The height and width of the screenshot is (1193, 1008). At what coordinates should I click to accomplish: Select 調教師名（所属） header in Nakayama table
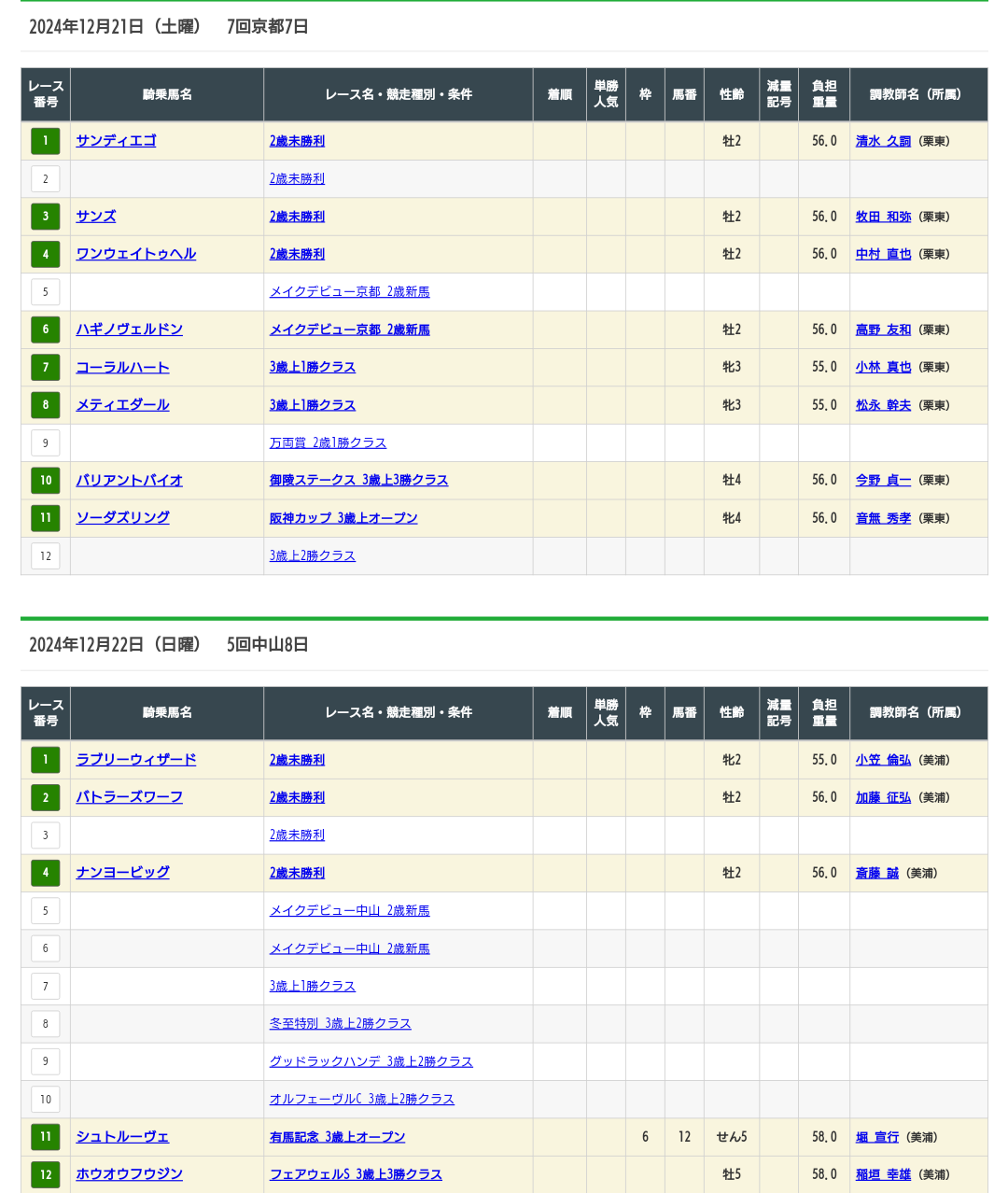click(x=918, y=712)
